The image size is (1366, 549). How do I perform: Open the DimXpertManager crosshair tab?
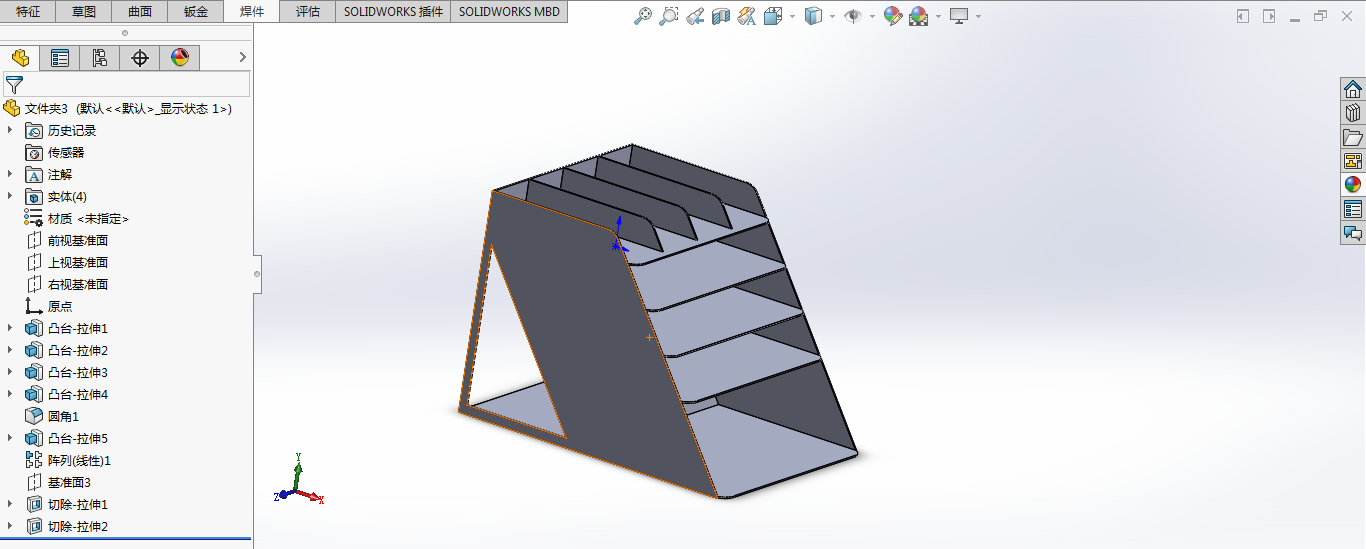click(140, 58)
